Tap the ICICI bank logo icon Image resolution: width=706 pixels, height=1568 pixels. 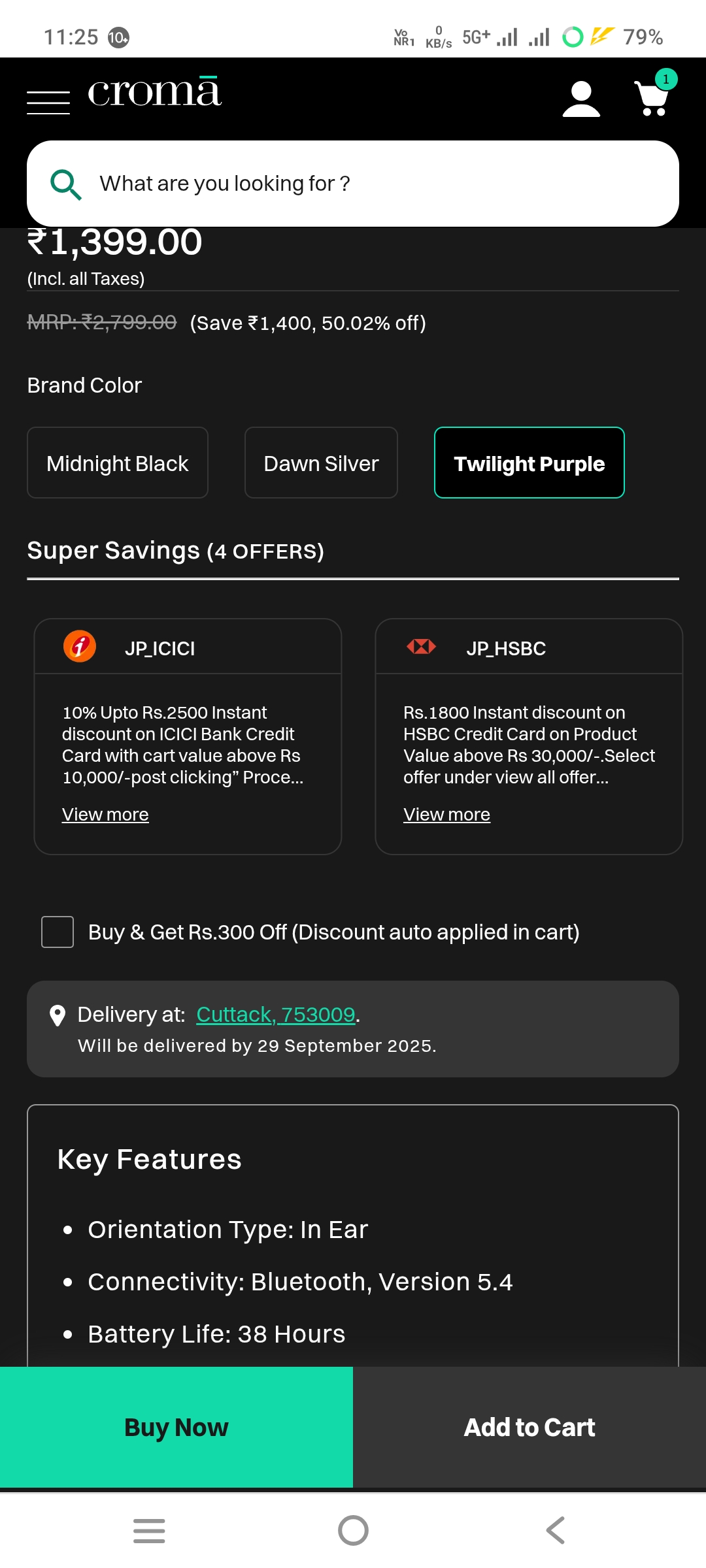pyautogui.click(x=80, y=647)
